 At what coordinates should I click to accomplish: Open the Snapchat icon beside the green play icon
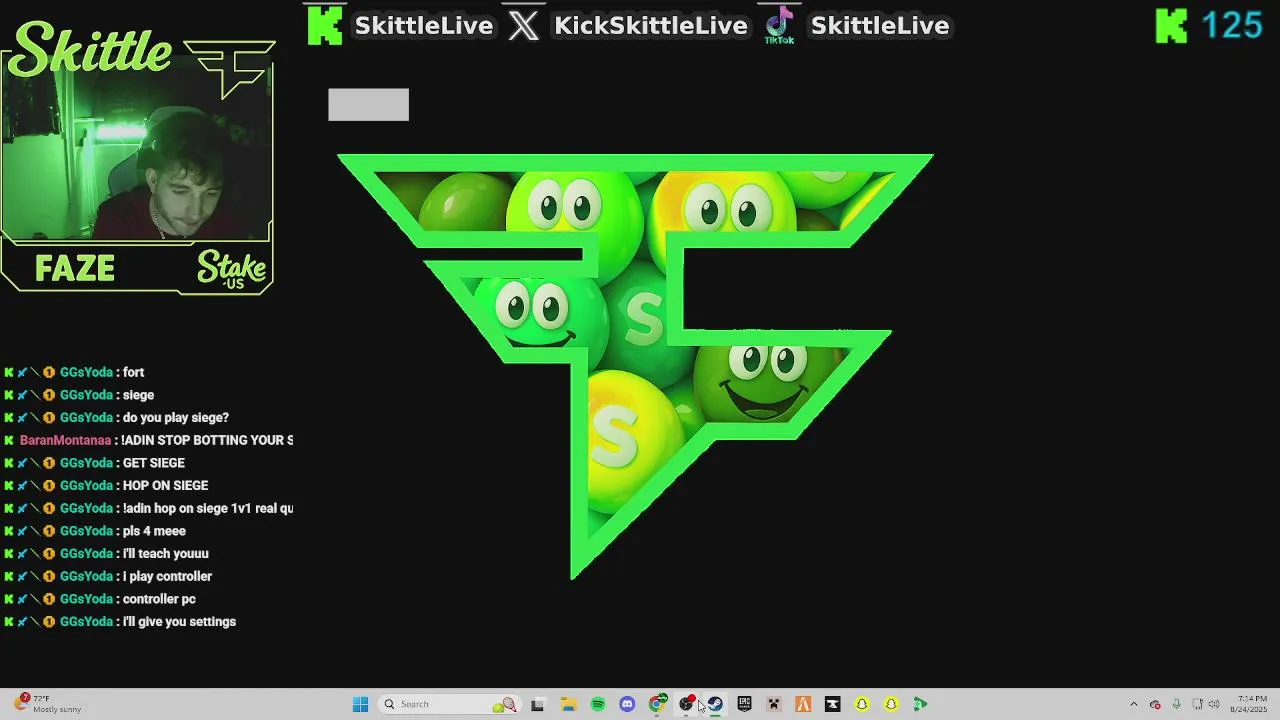pyautogui.click(x=891, y=704)
